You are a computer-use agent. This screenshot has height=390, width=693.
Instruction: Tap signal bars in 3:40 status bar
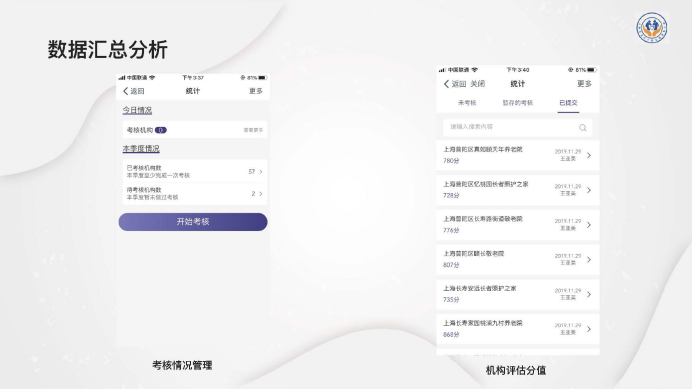pos(442,70)
